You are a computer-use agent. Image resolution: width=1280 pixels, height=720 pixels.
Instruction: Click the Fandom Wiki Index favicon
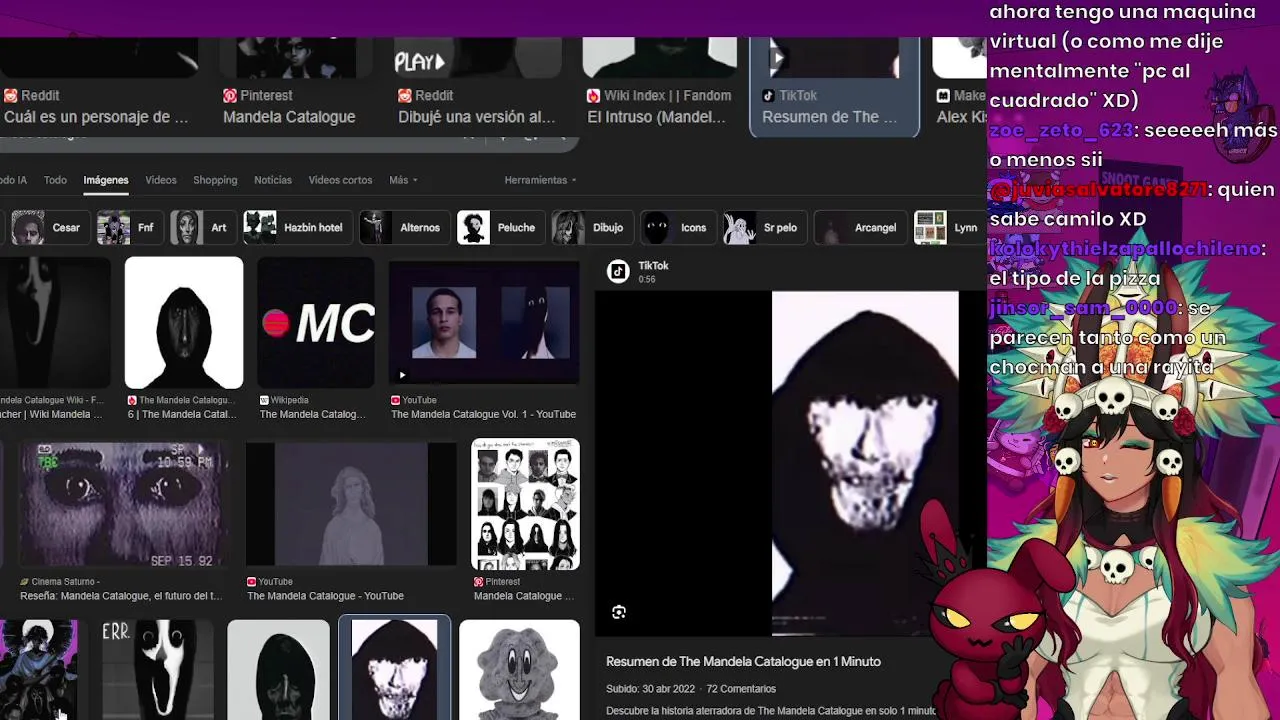click(x=594, y=96)
